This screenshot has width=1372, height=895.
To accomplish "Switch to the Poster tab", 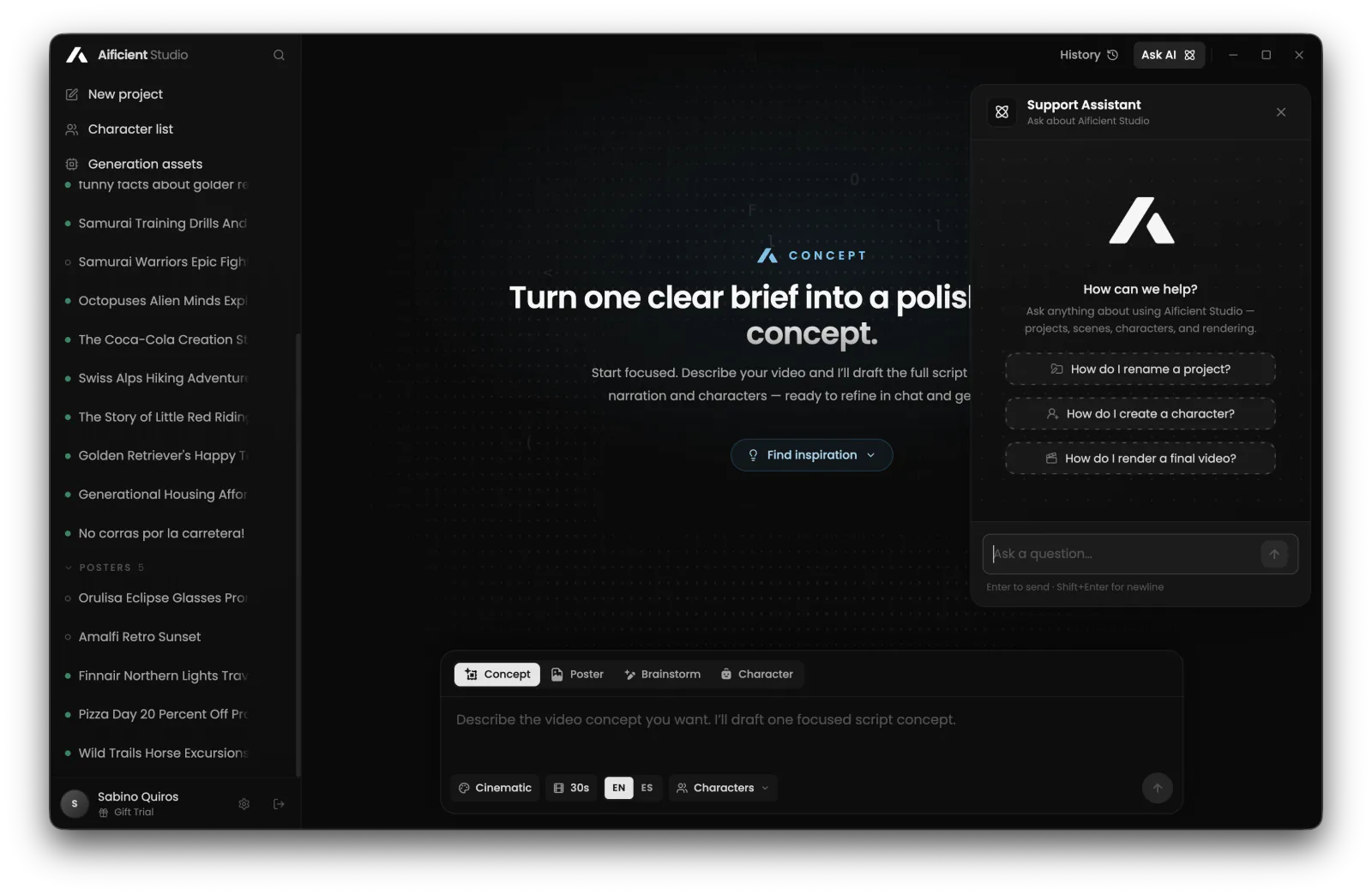I will pyautogui.click(x=578, y=675).
